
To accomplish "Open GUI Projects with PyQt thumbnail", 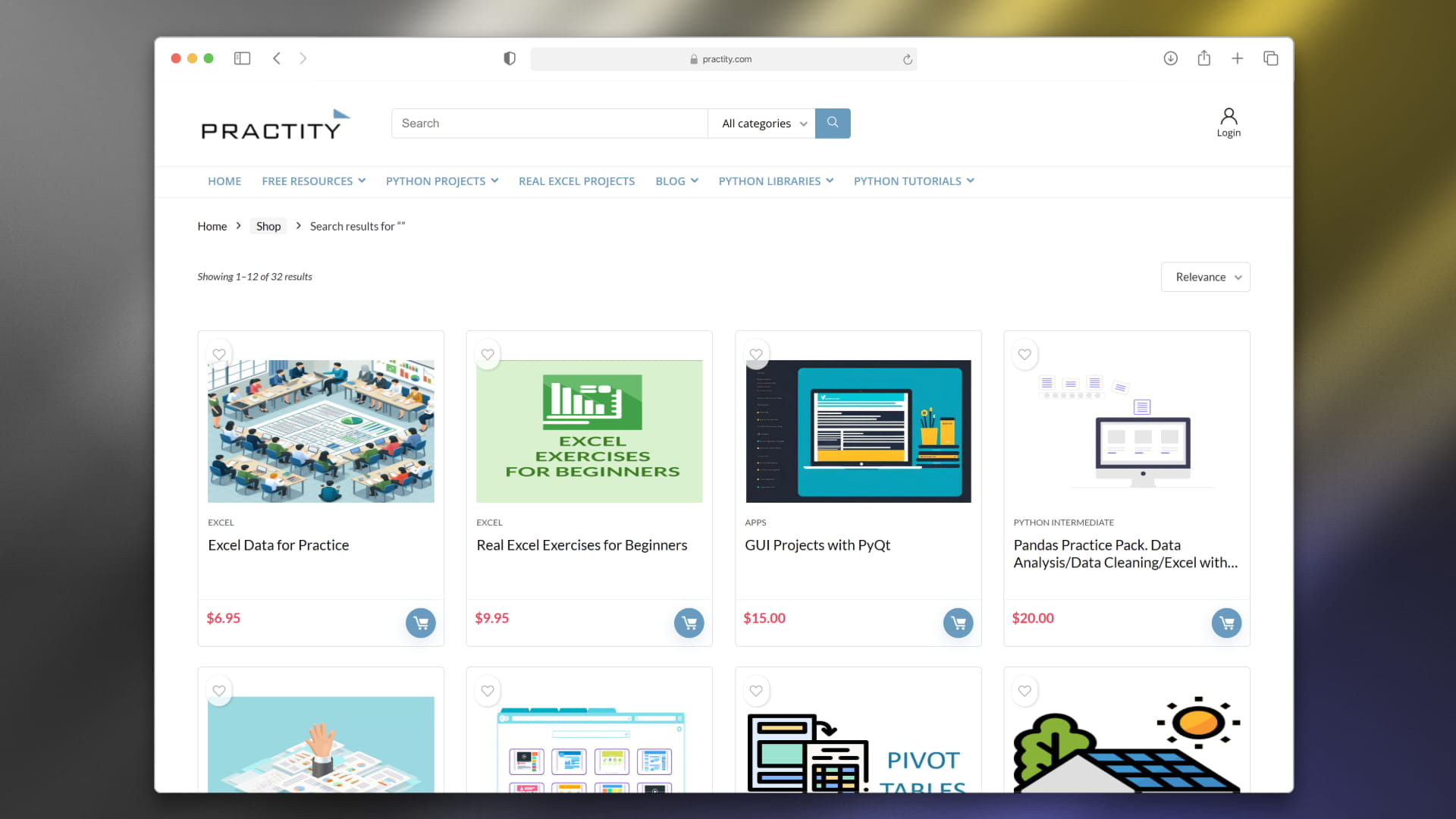I will tap(858, 431).
